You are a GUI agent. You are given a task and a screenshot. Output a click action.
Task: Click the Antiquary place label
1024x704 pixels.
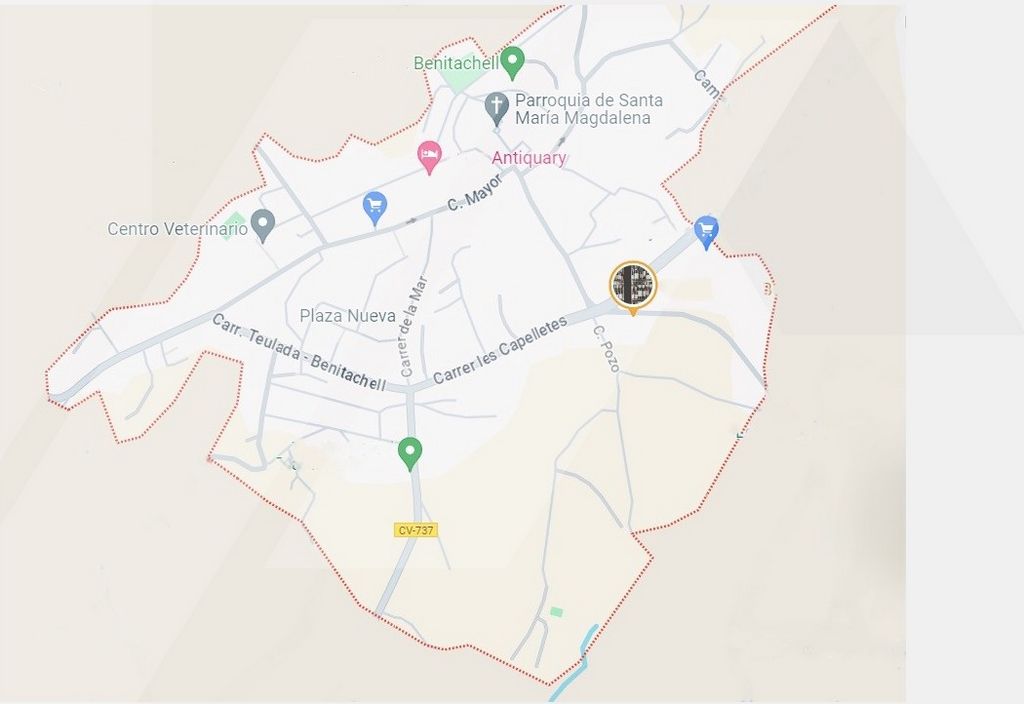point(529,157)
